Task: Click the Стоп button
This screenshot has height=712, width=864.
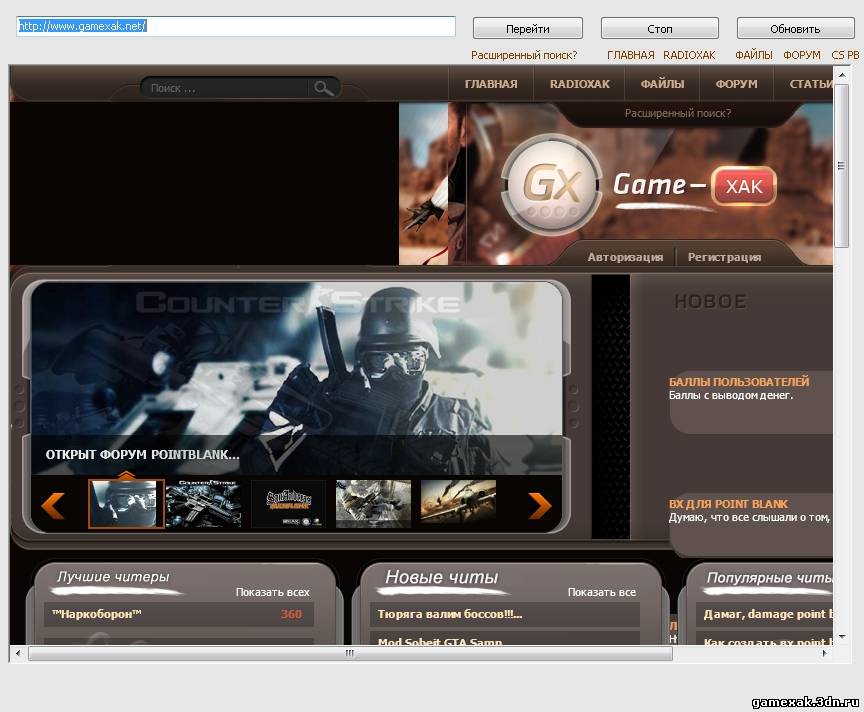Action: click(x=660, y=29)
